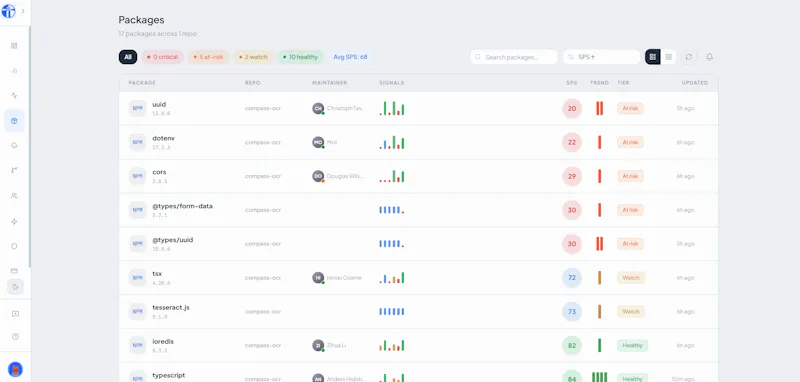Click the SPS score 20 badge

pyautogui.click(x=572, y=109)
